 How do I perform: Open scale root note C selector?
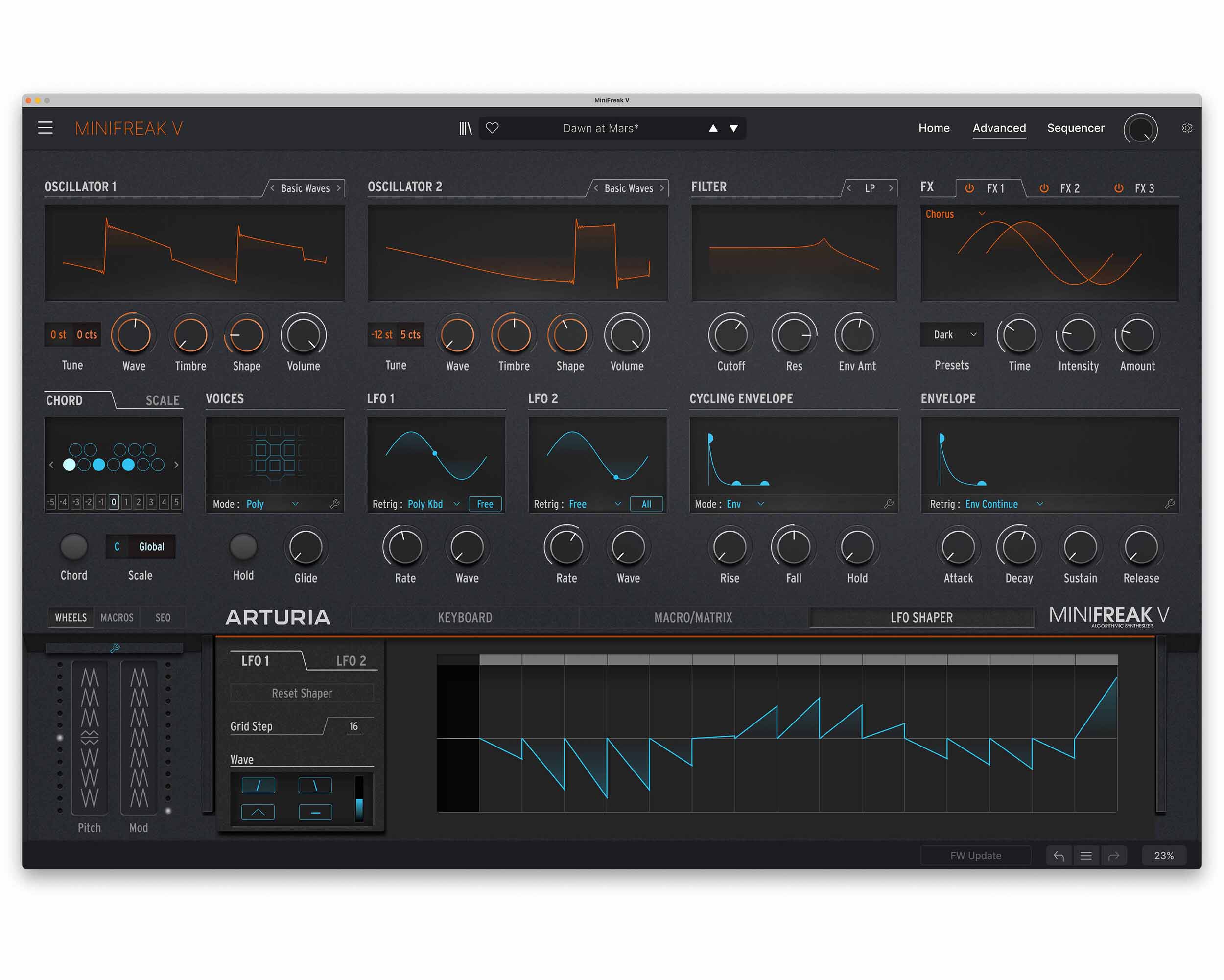117,546
